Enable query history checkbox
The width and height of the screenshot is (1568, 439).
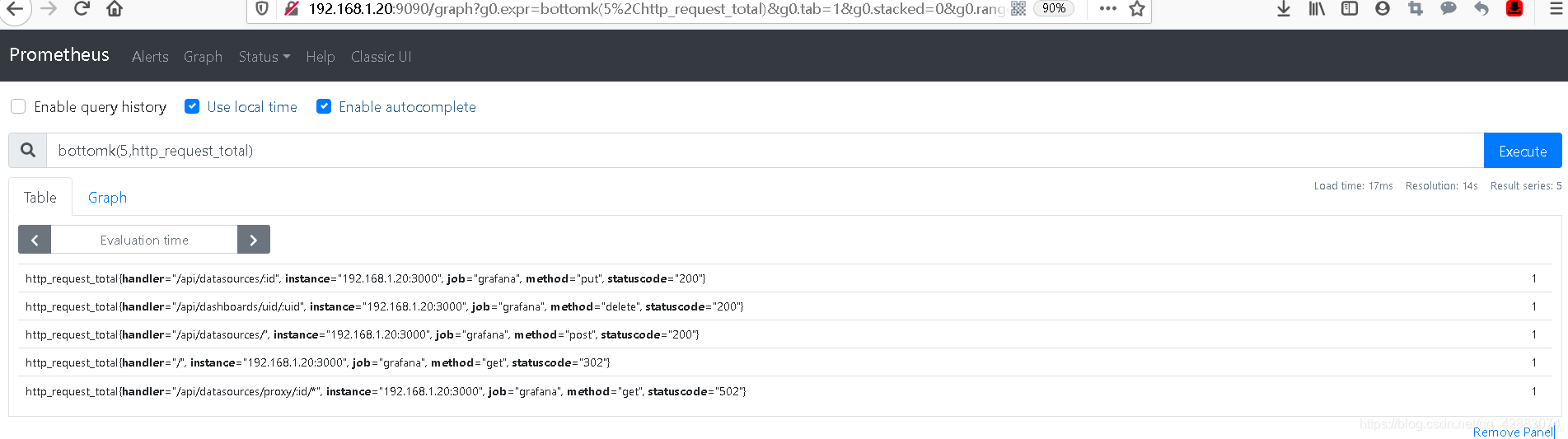(18, 106)
